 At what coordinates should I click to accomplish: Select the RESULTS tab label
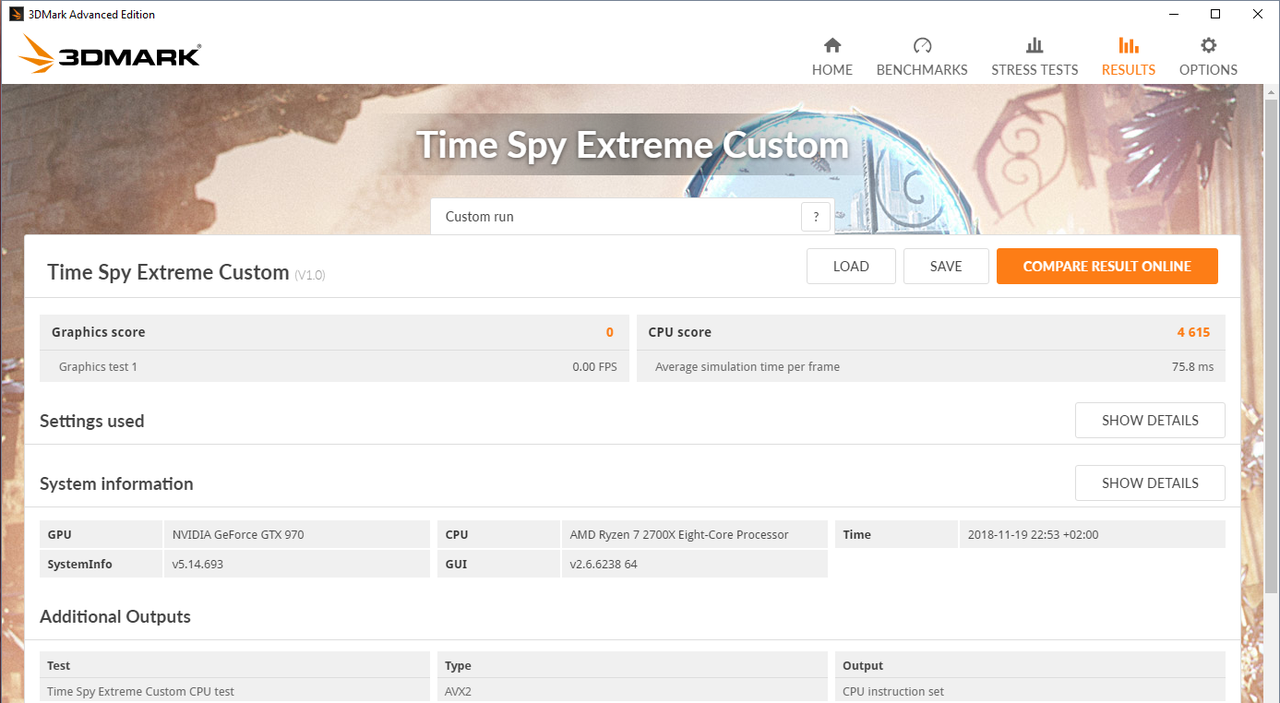tap(1128, 70)
